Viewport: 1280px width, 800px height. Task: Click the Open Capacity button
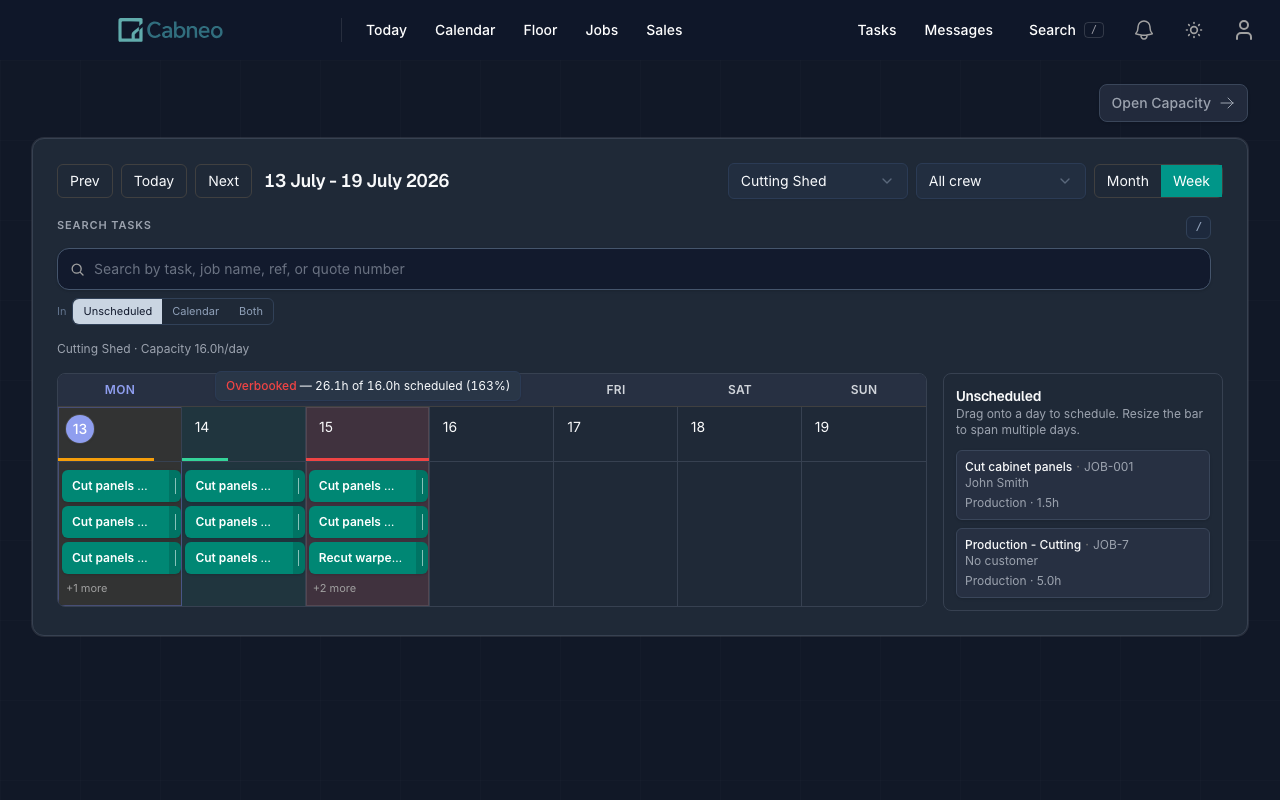(1173, 103)
